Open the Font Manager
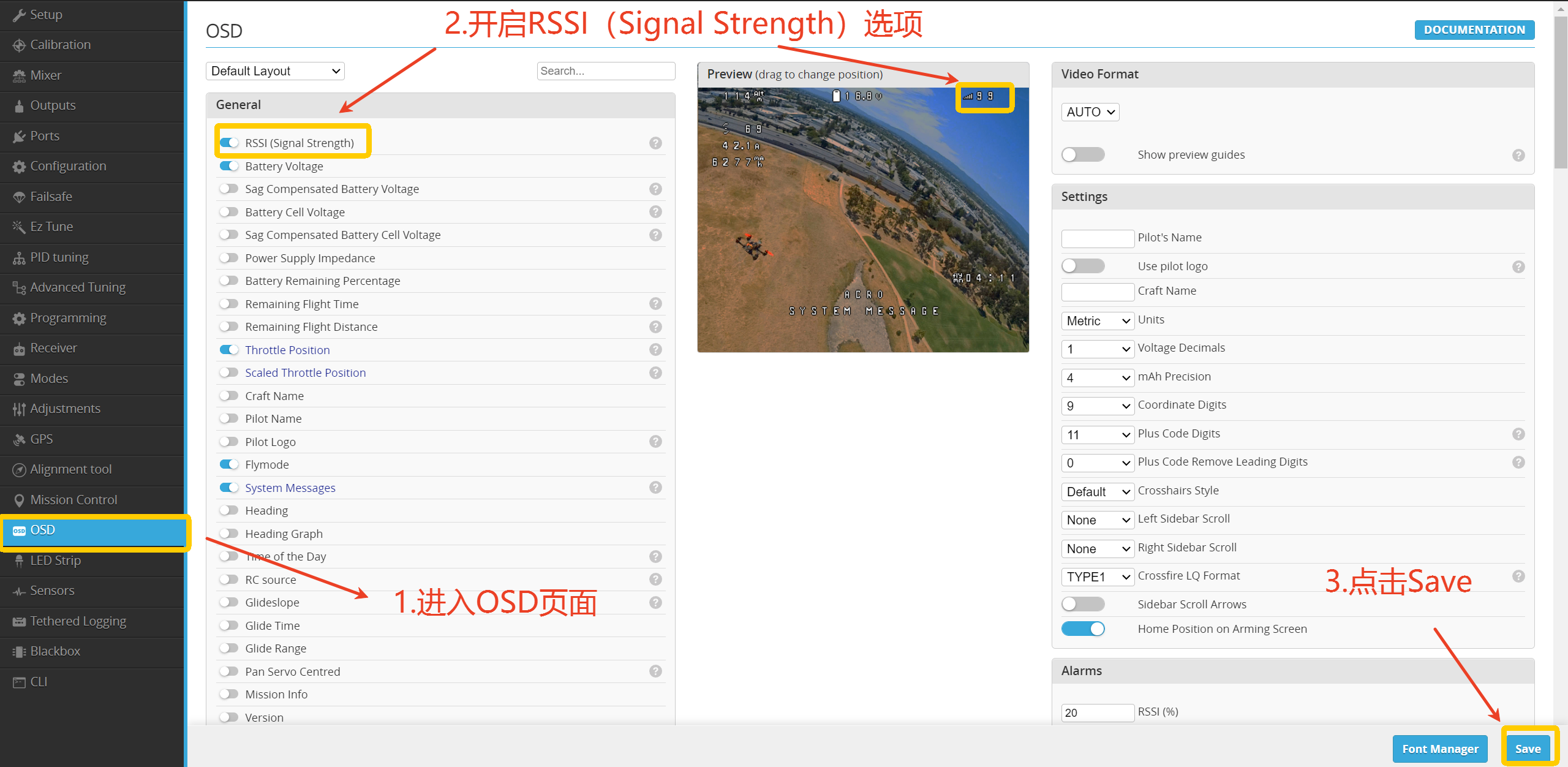This screenshot has width=1568, height=767. 1440,749
